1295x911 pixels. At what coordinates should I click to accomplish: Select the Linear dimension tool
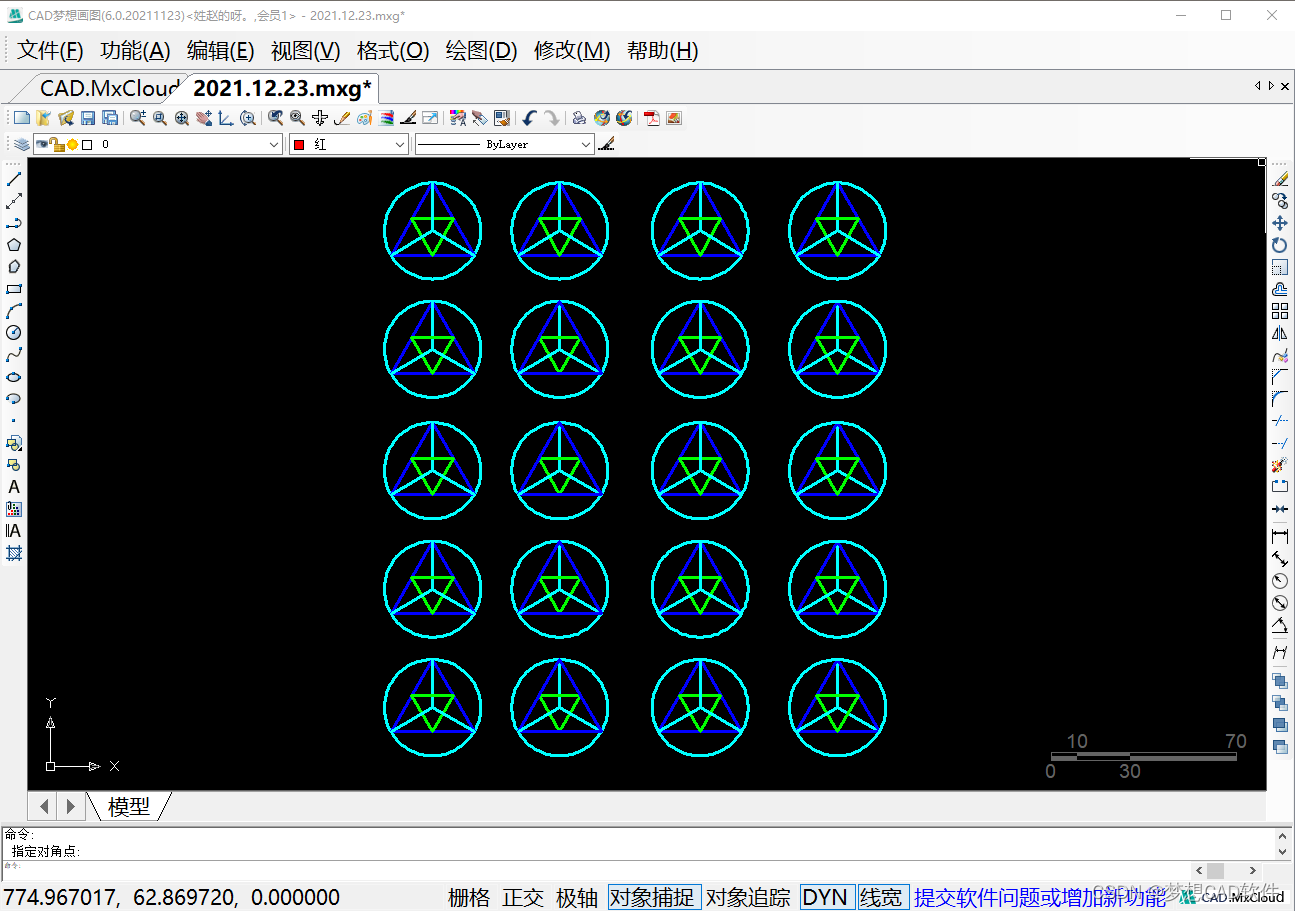[x=1280, y=537]
